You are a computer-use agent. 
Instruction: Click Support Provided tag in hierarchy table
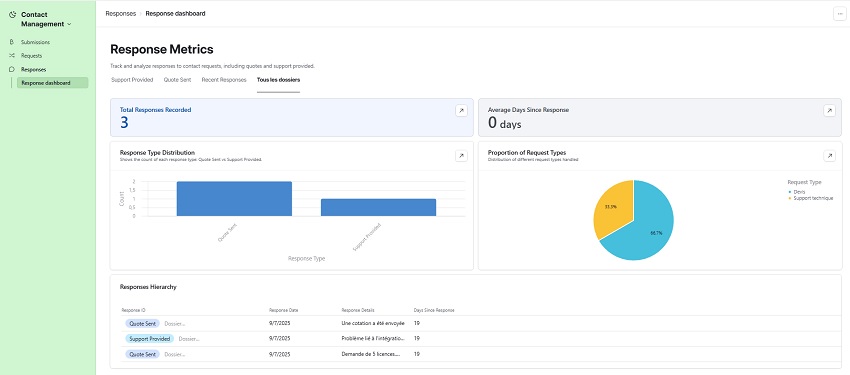(x=150, y=339)
